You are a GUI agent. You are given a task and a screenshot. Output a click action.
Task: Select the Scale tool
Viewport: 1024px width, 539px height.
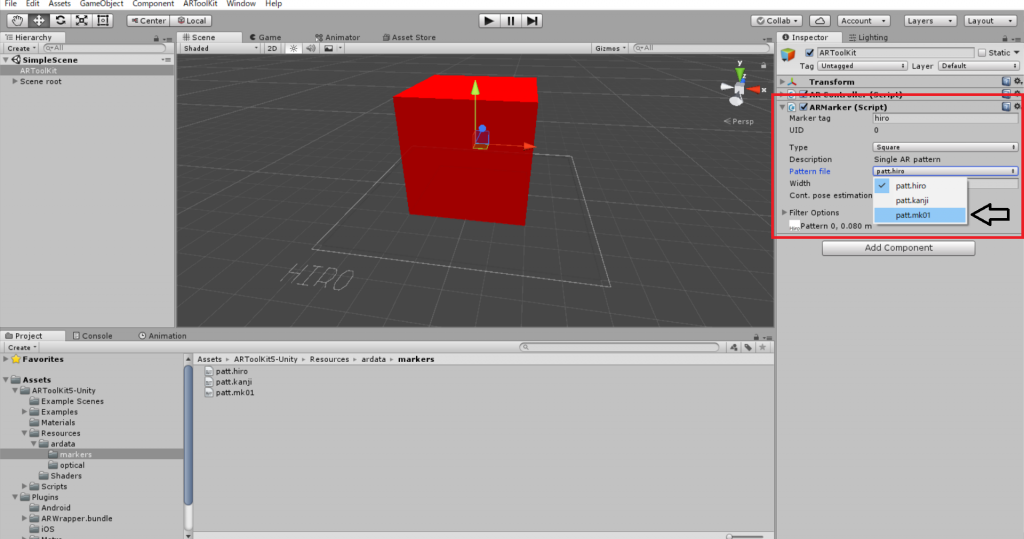tap(81, 20)
